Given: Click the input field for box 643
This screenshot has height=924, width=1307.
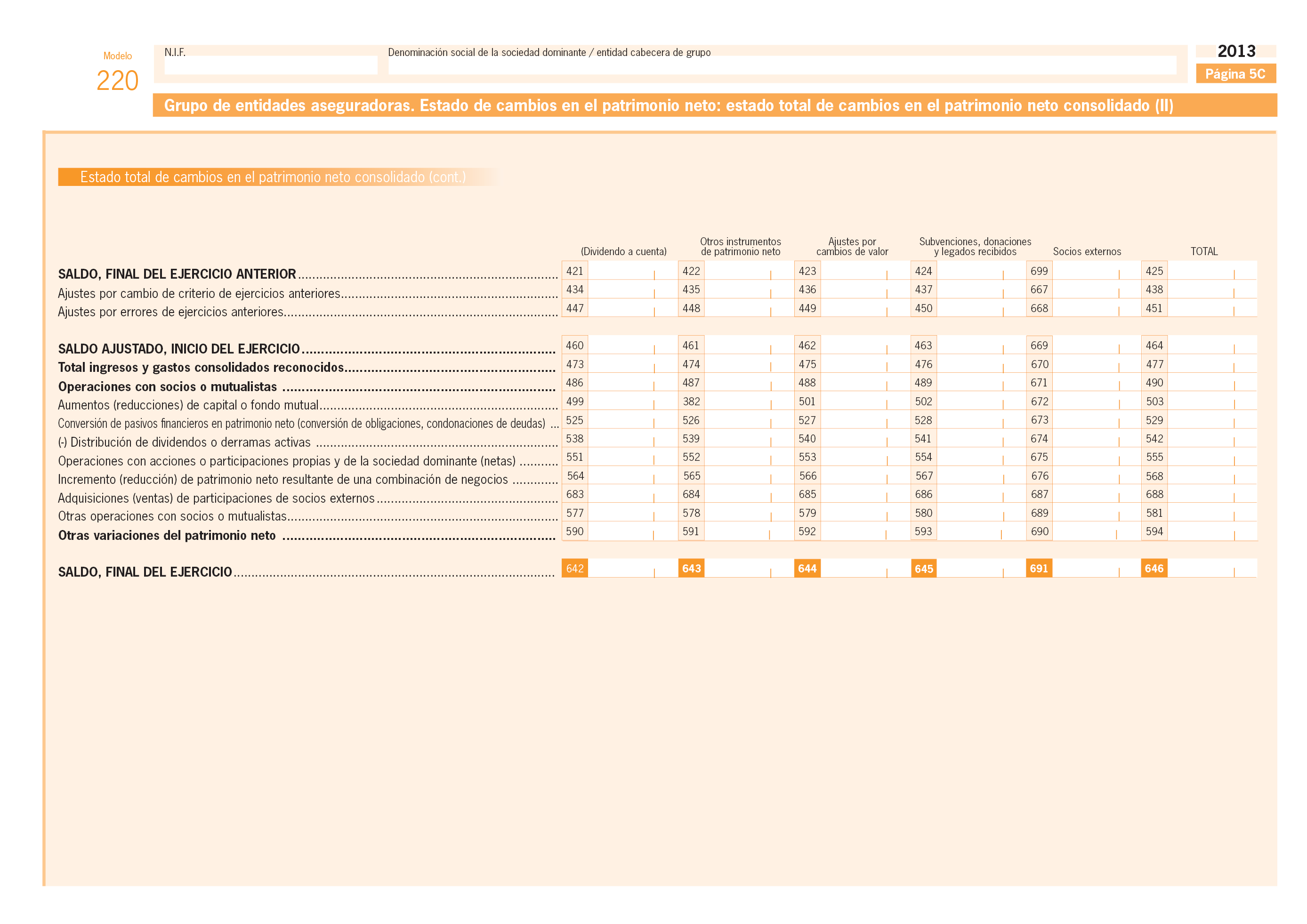Looking at the screenshot, I should pyautogui.click(x=749, y=568).
